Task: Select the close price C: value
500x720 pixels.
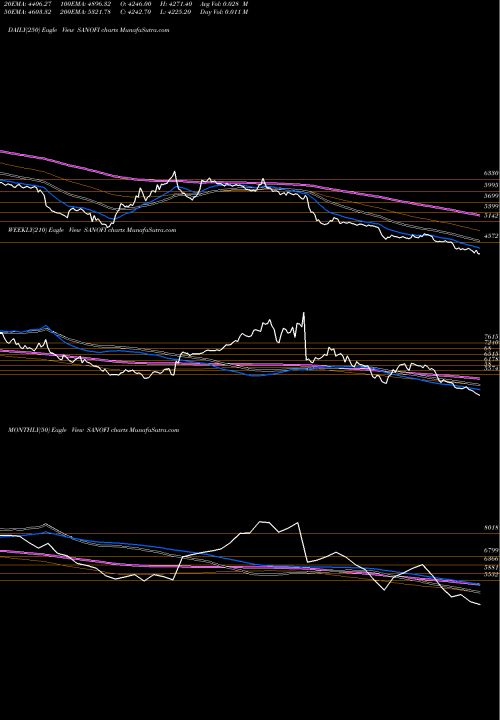Action: [x=136, y=12]
